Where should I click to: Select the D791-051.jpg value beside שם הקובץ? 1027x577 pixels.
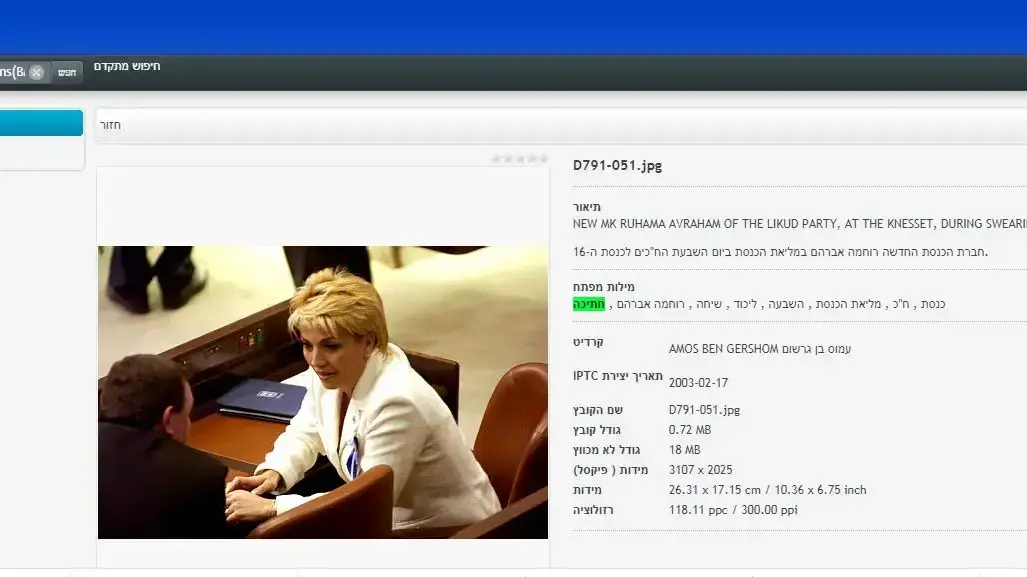click(704, 410)
